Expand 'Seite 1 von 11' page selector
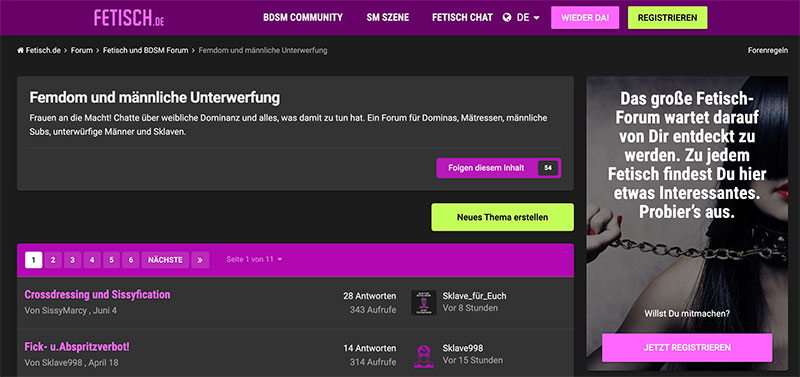Screen dimensions: 800x377 point(254,260)
